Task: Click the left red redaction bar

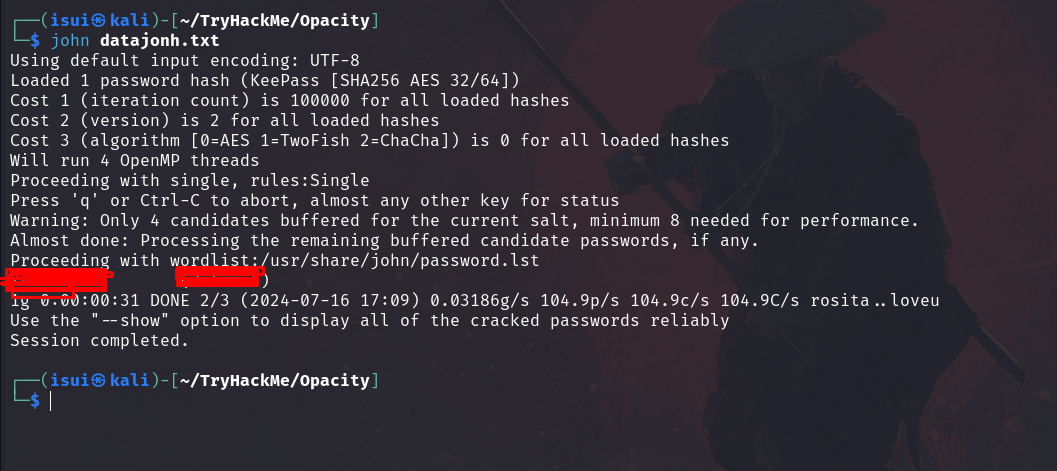Action: [57, 280]
